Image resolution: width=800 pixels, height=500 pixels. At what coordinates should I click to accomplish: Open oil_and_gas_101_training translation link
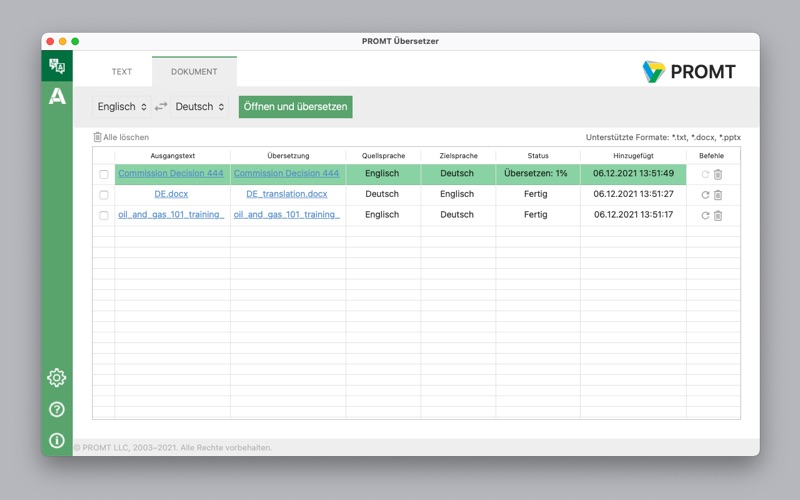[x=287, y=215]
